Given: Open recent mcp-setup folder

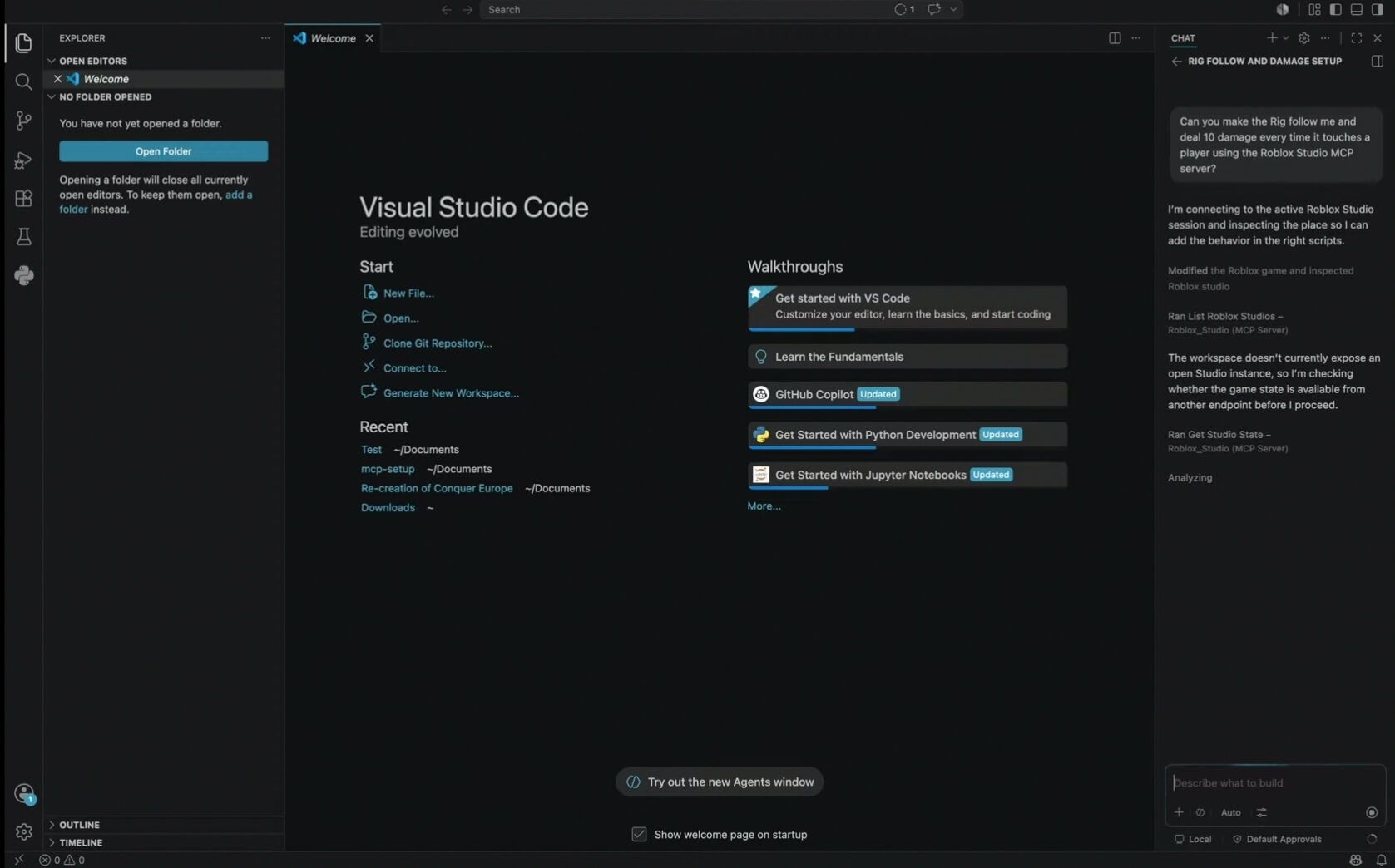Looking at the screenshot, I should (x=388, y=469).
